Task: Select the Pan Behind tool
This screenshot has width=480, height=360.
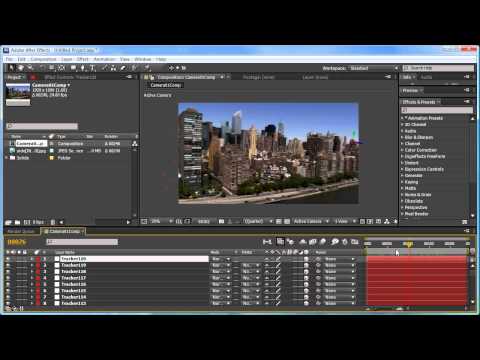Action: (62, 68)
